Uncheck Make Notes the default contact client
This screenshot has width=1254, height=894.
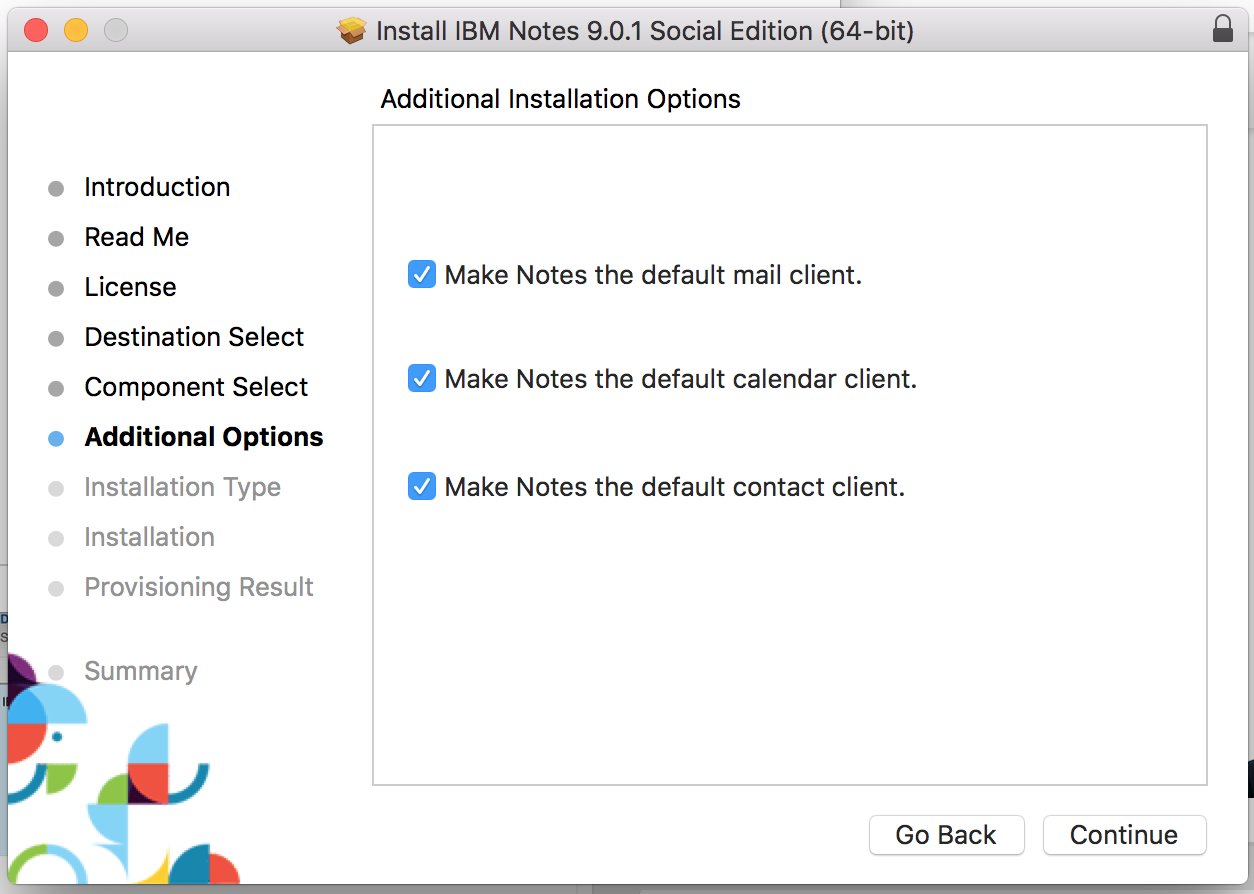coord(422,486)
